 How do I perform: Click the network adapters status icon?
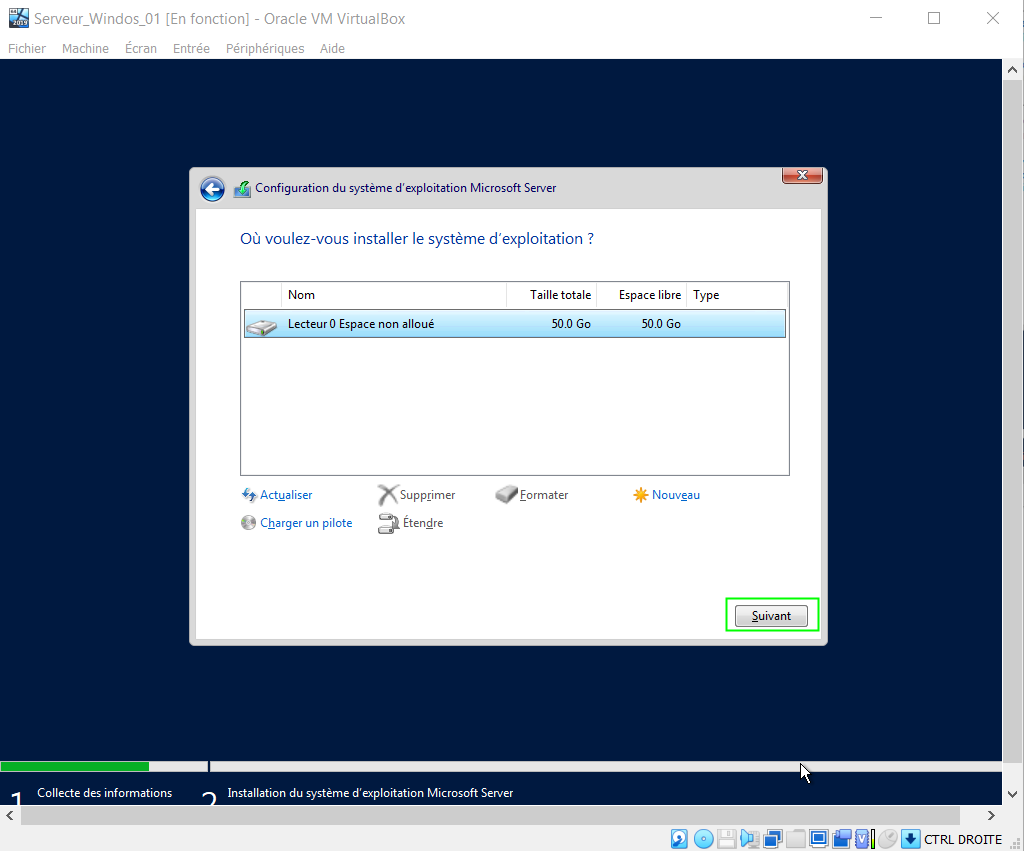point(772,839)
